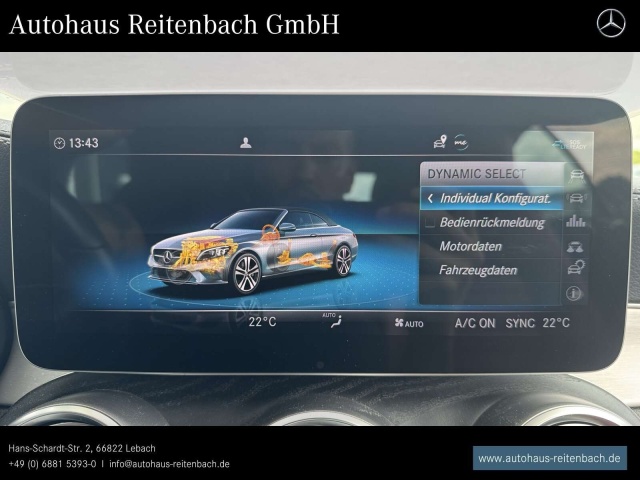The height and width of the screenshot is (480, 640).
Task: Tap the left 22°C temperature
Action: [x=262, y=322]
